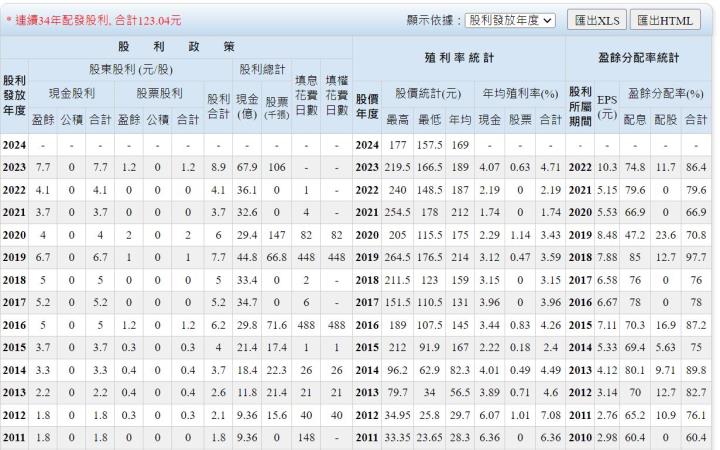The image size is (720, 450).
Task: Click the 106 stock total in the 2023 row
Action: (x=276, y=167)
